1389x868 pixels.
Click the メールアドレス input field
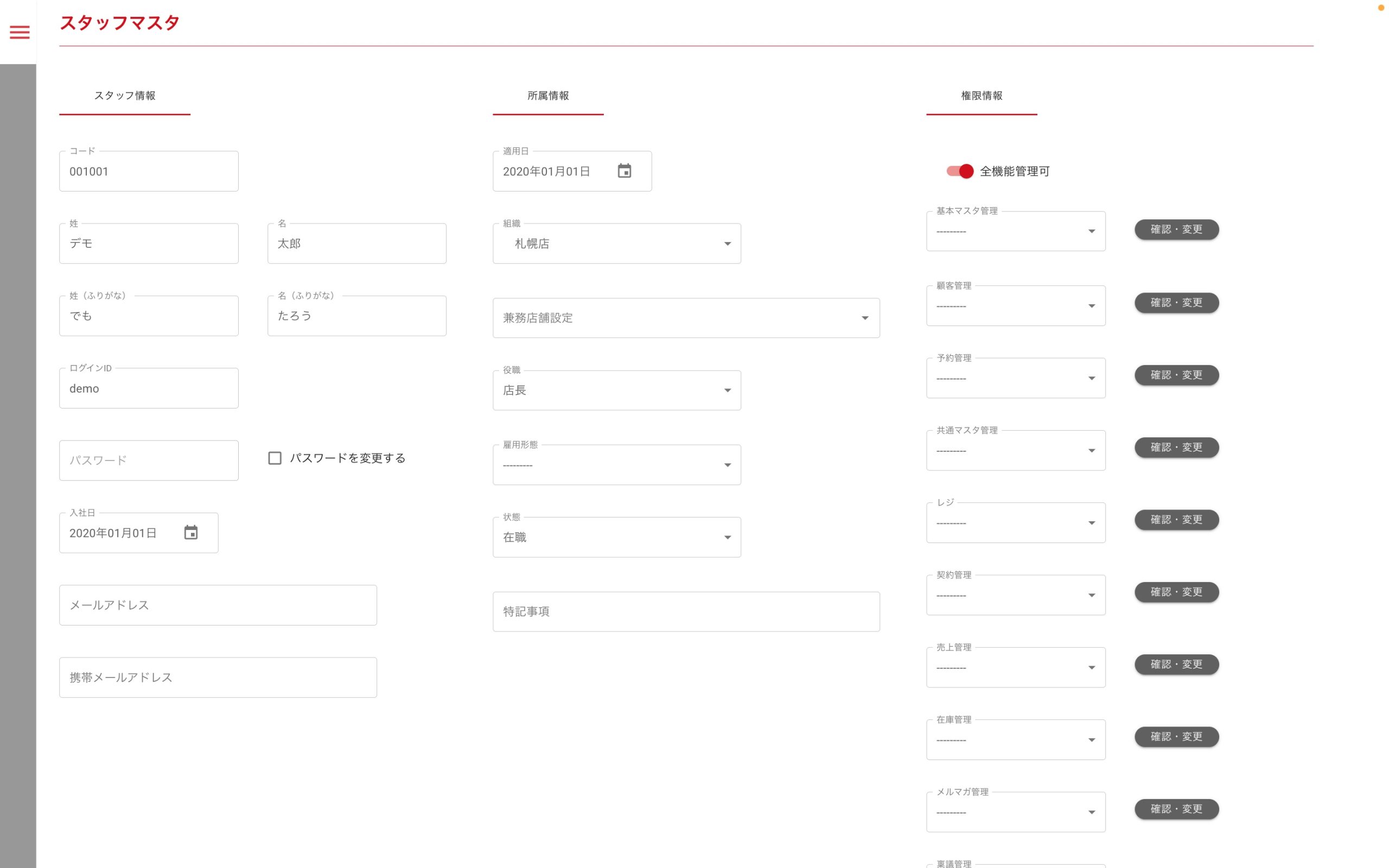coord(218,605)
